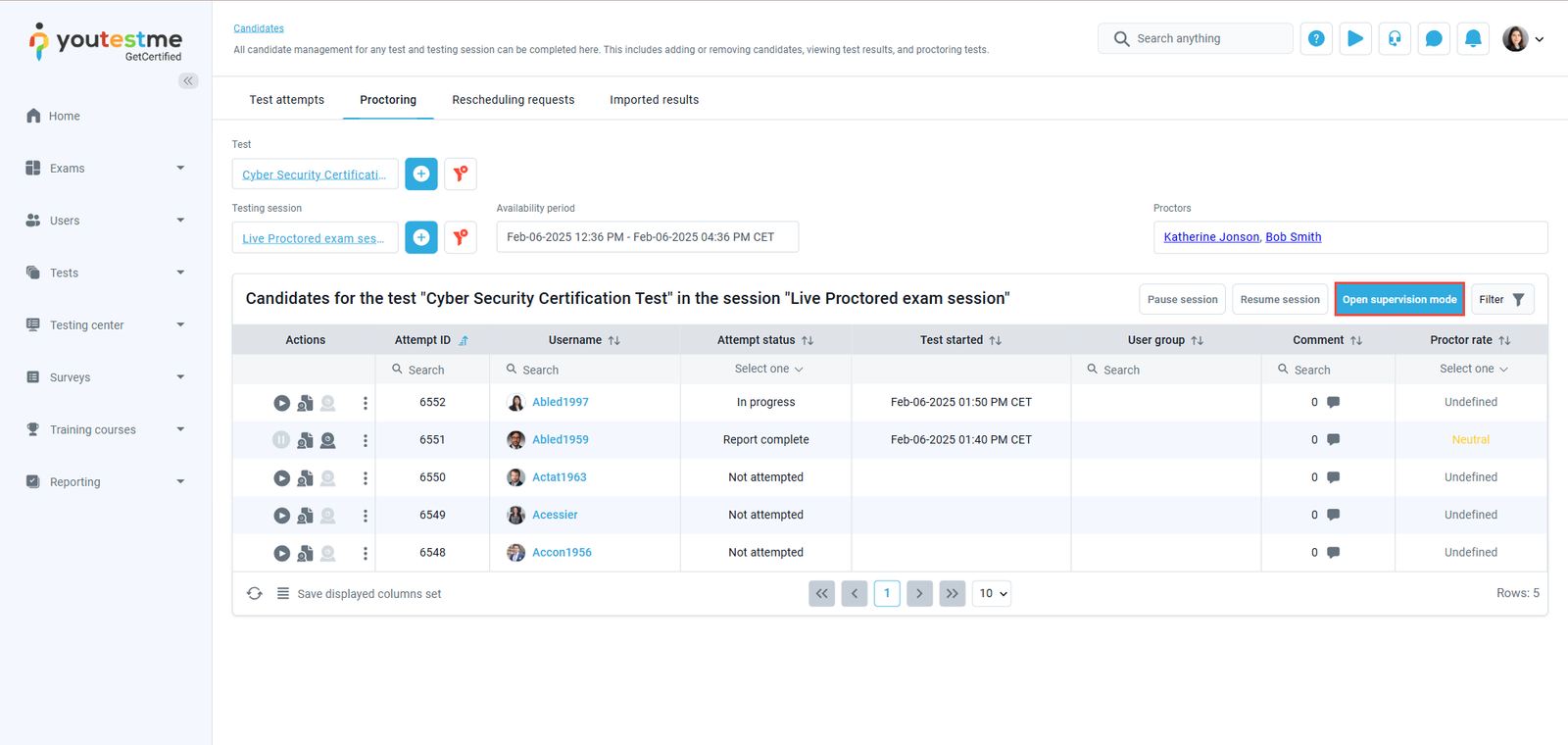Switch to the Test attempts tab
The height and width of the screenshot is (745, 1568).
(x=286, y=100)
